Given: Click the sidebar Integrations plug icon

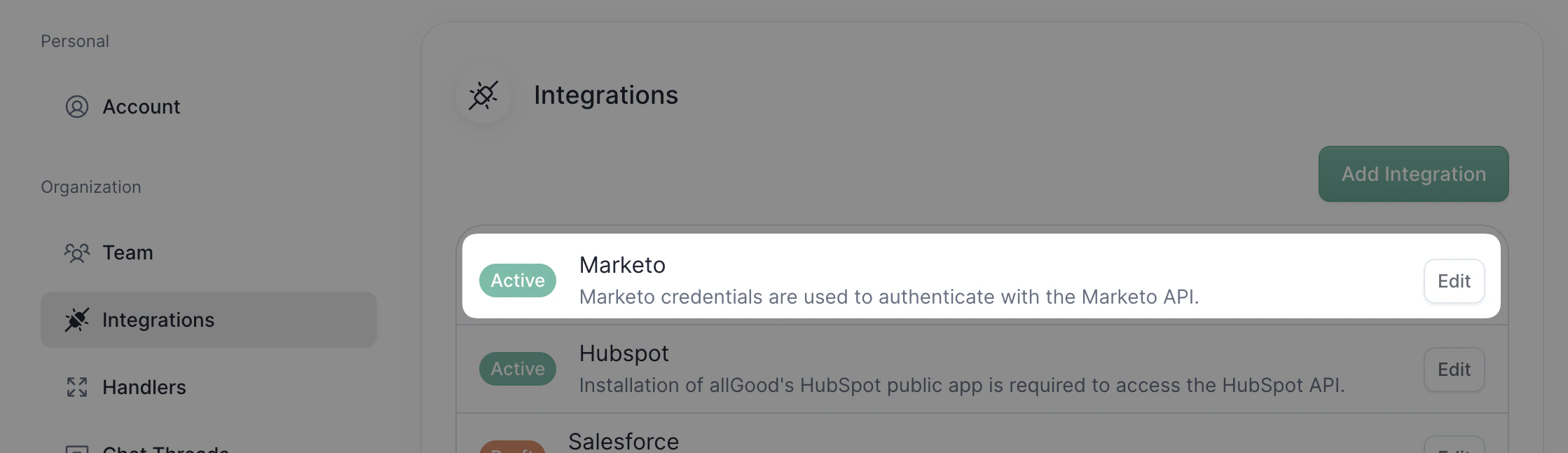Looking at the screenshot, I should click(77, 320).
